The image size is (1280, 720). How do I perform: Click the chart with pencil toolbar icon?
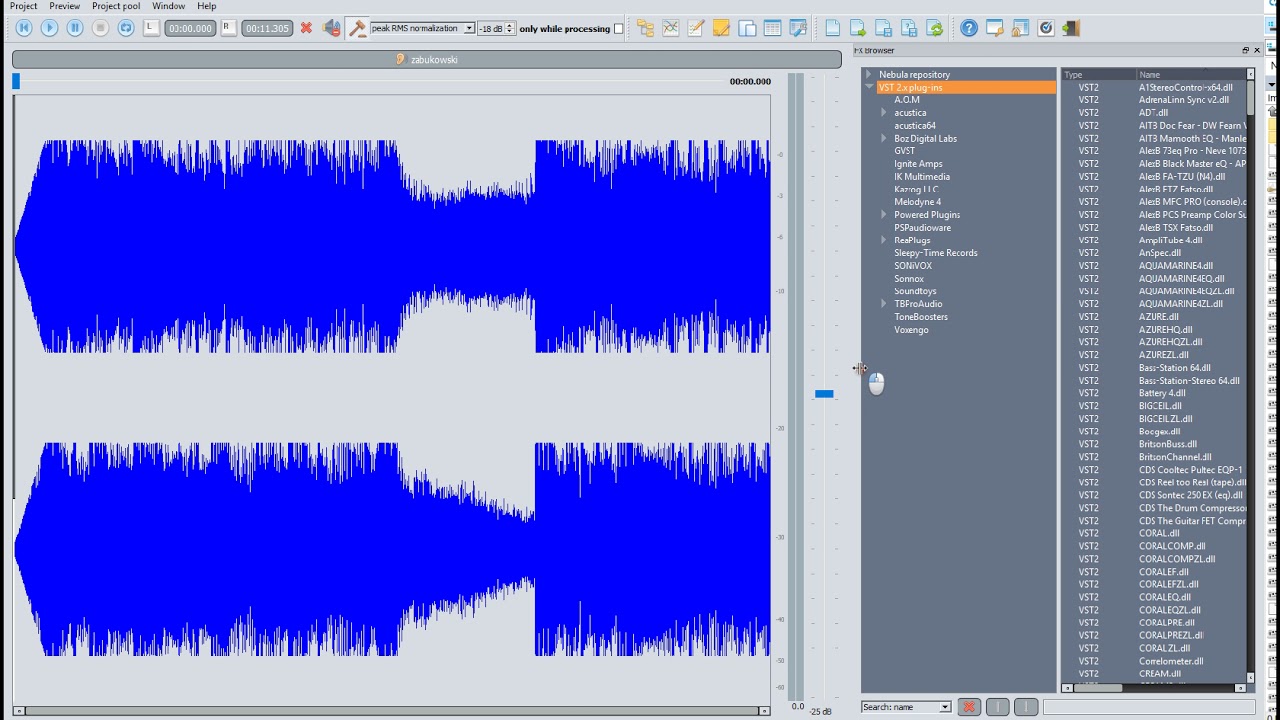pyautogui.click(x=696, y=28)
